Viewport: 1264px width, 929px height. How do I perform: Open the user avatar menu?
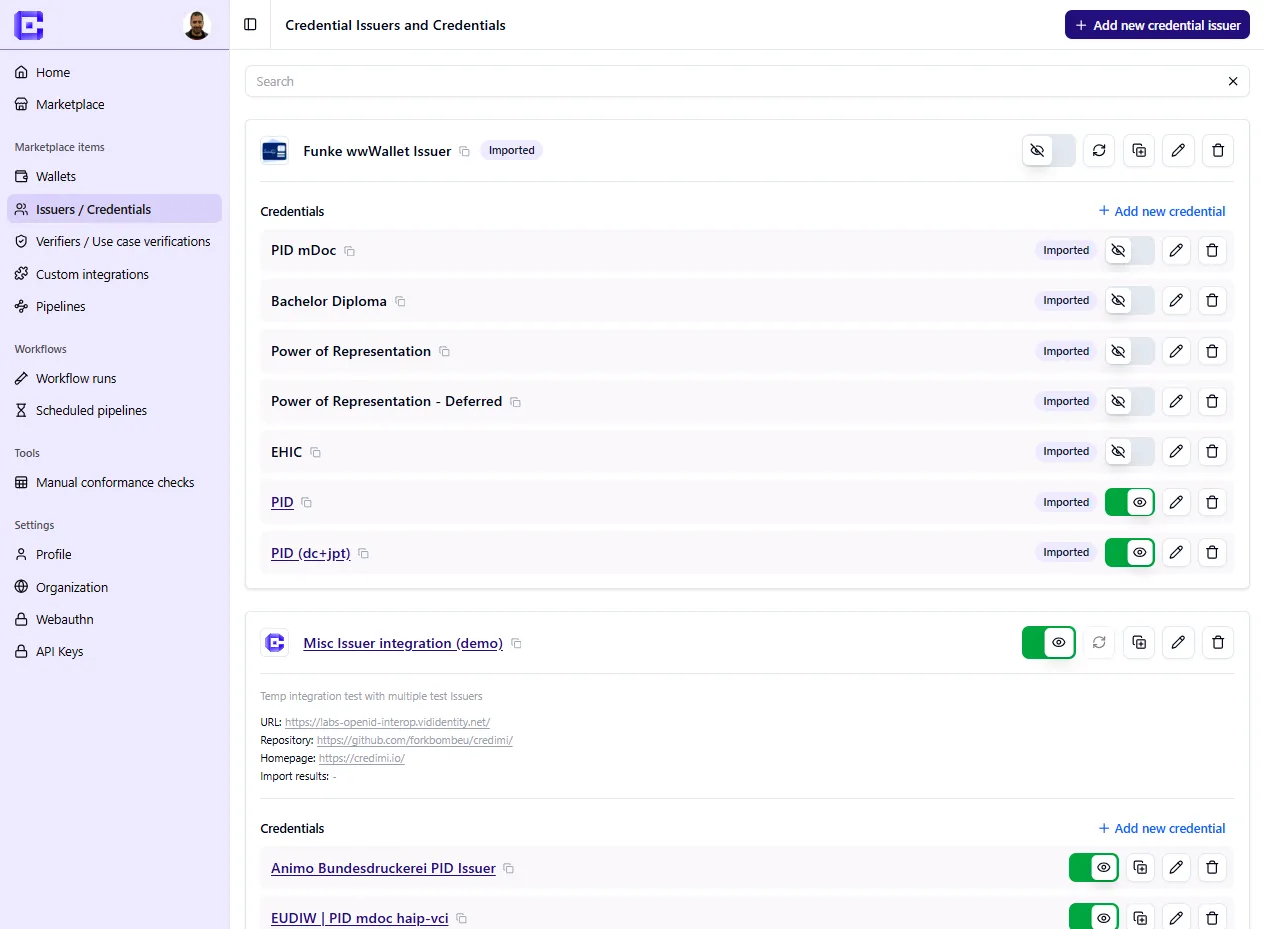(197, 25)
